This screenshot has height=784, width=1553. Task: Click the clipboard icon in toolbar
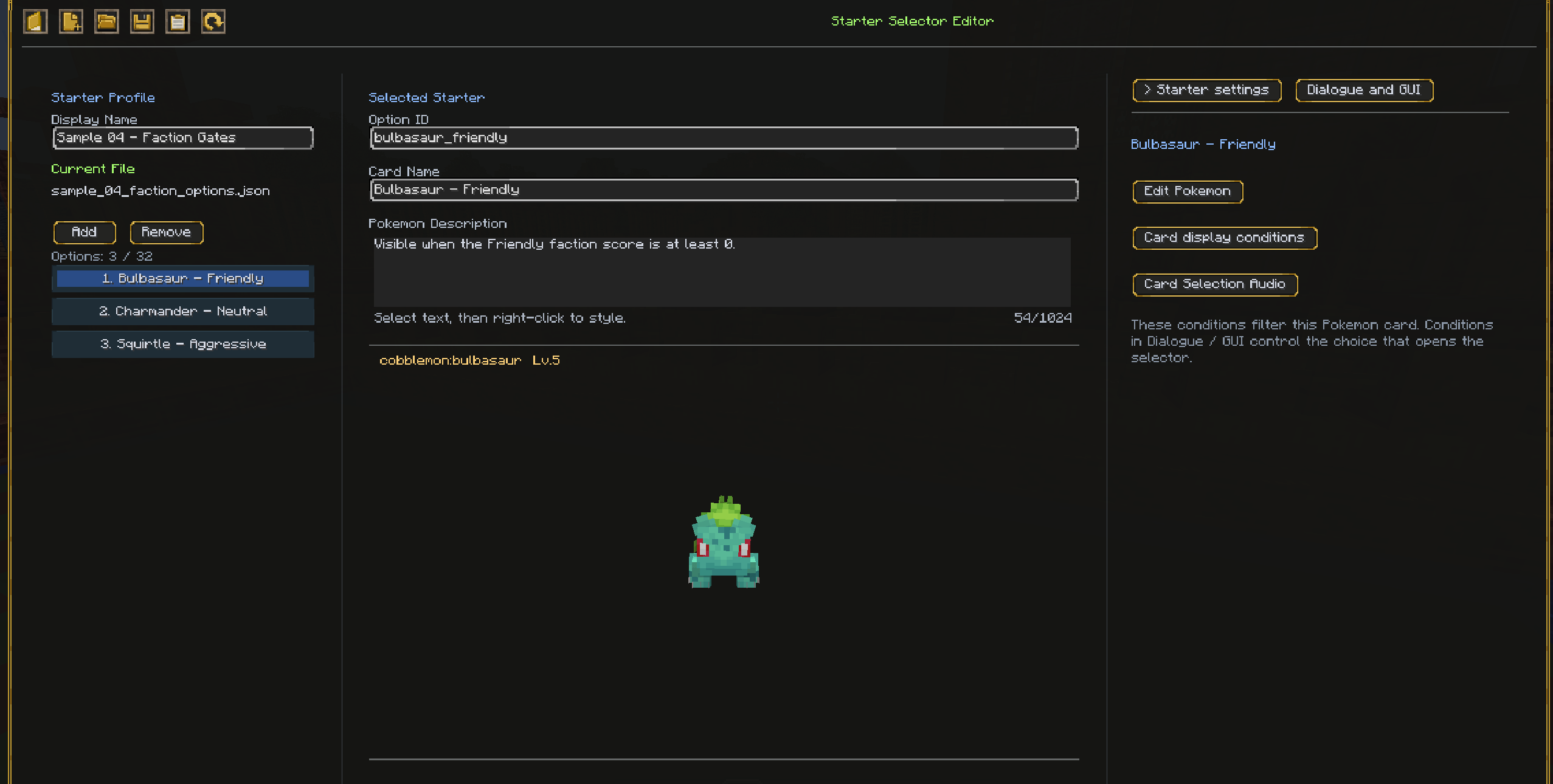coord(178,22)
